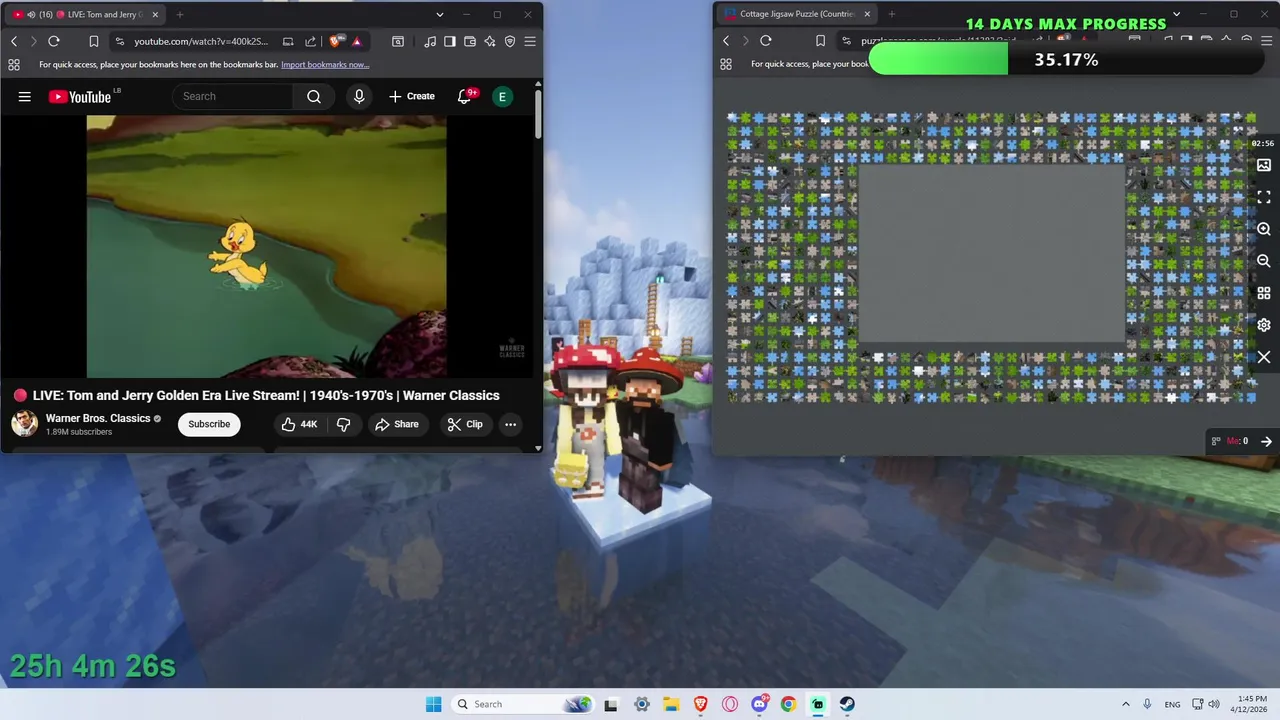The height and width of the screenshot is (720, 1280).
Task: Start voice search with the microphone icon
Action: (x=359, y=97)
